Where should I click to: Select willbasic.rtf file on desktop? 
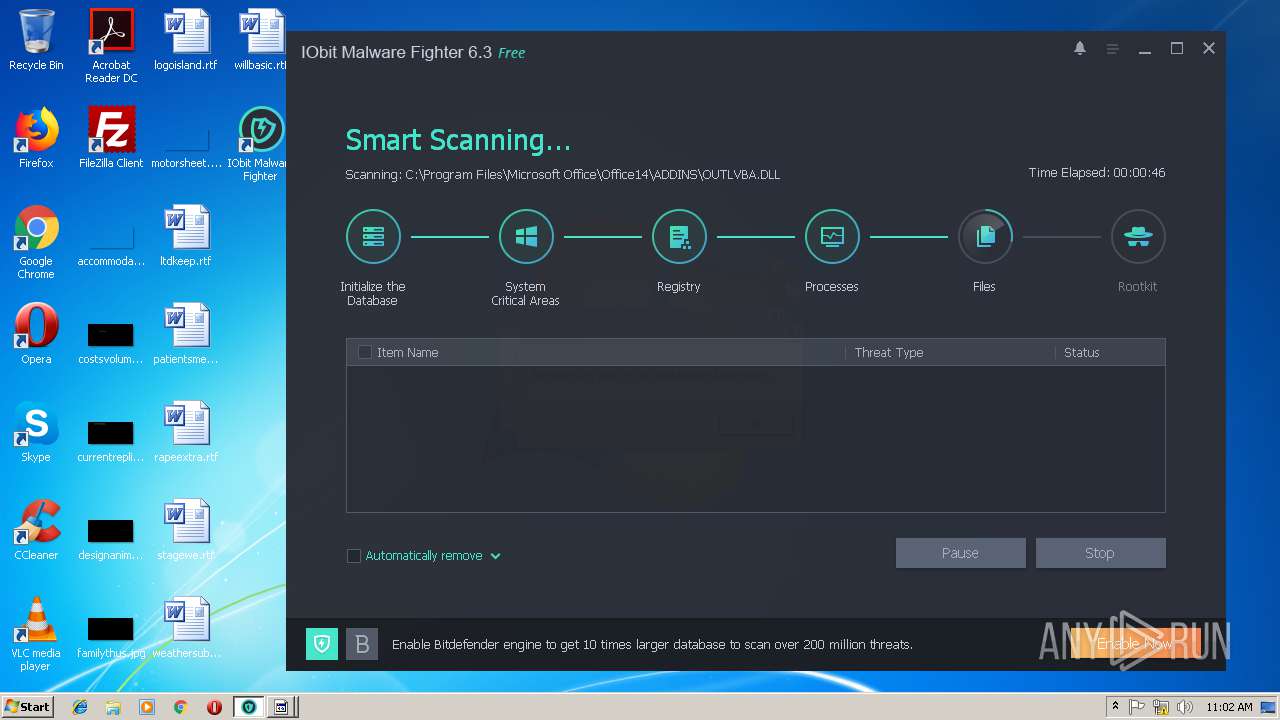pos(262,40)
